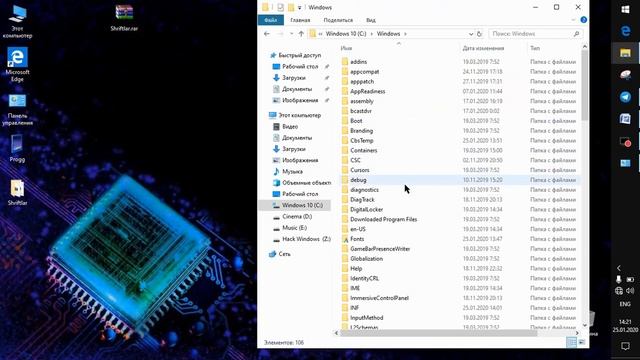Sort by the Имя column header
The height and width of the screenshot is (360, 640).
point(346,48)
